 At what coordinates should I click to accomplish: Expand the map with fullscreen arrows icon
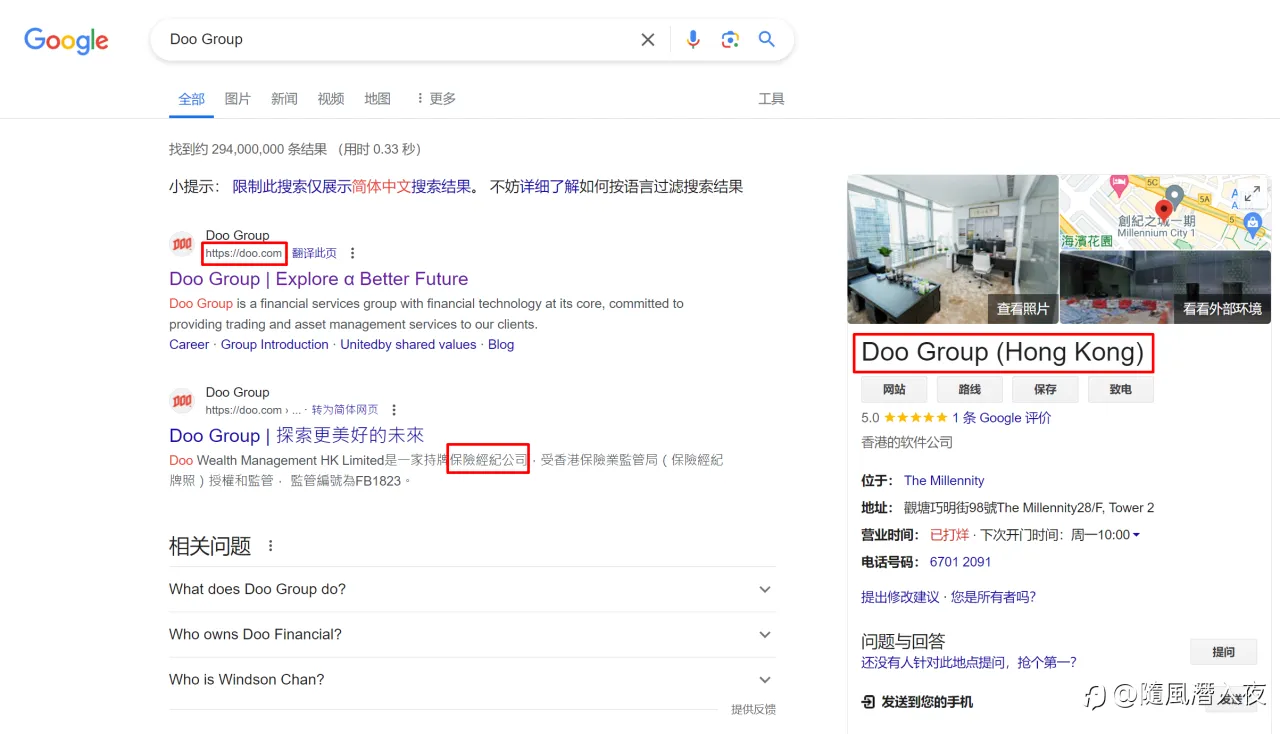click(1252, 194)
